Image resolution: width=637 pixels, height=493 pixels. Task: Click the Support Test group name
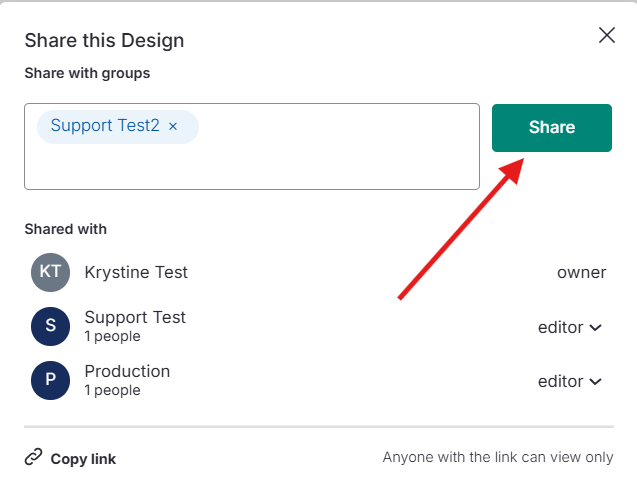tap(135, 317)
